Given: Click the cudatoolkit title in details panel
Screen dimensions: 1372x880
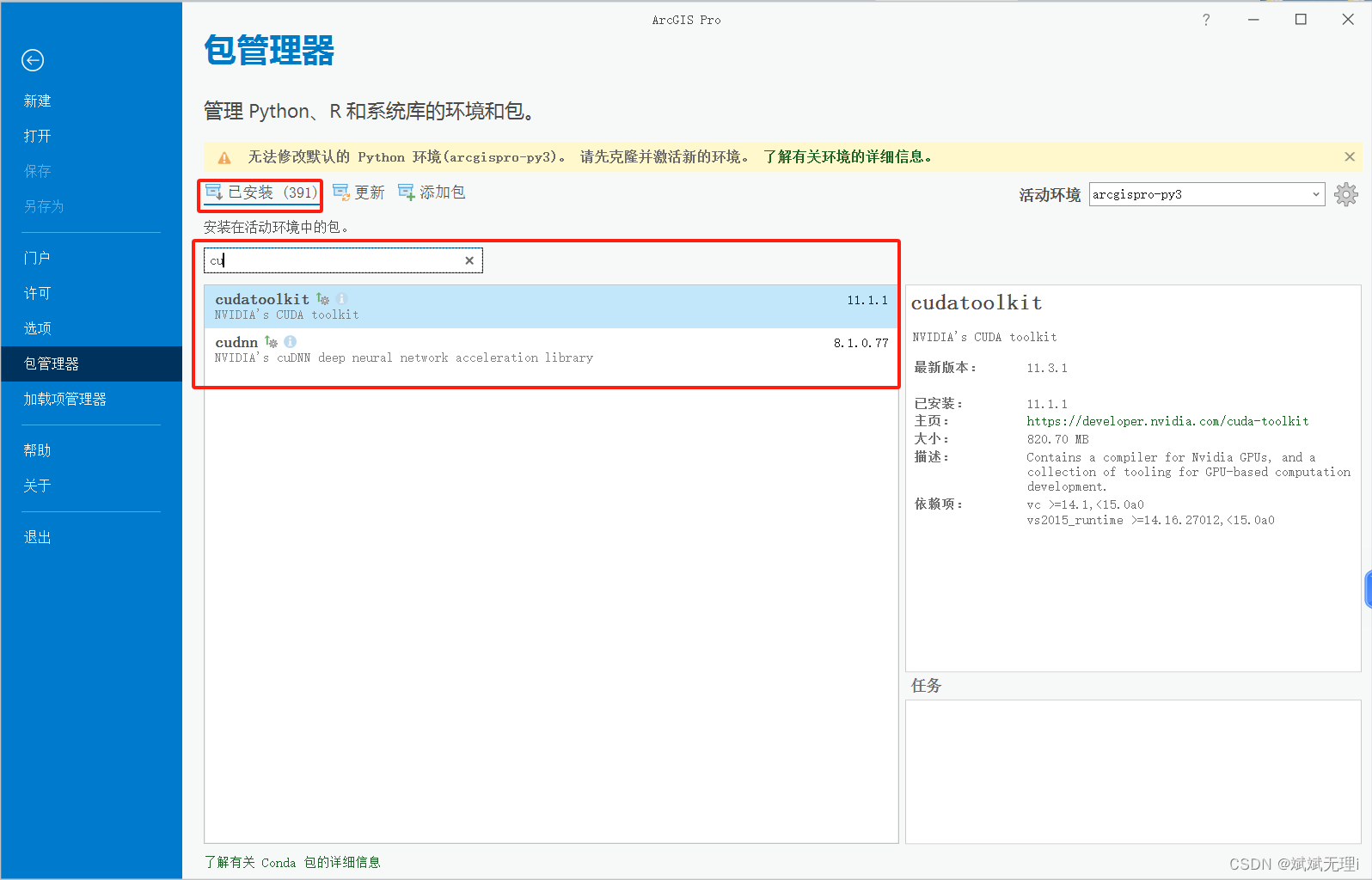Looking at the screenshot, I should point(977,302).
